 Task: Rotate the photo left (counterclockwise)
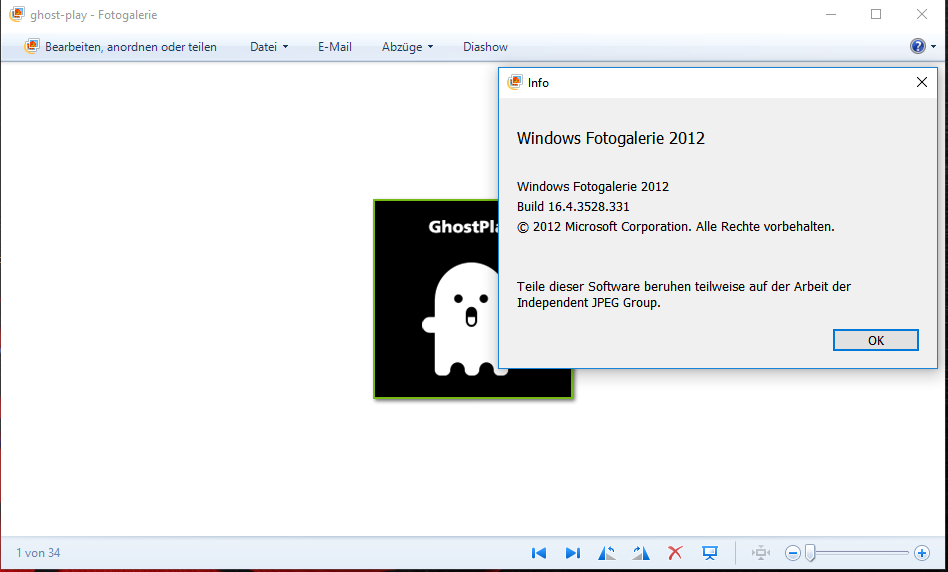click(606, 553)
